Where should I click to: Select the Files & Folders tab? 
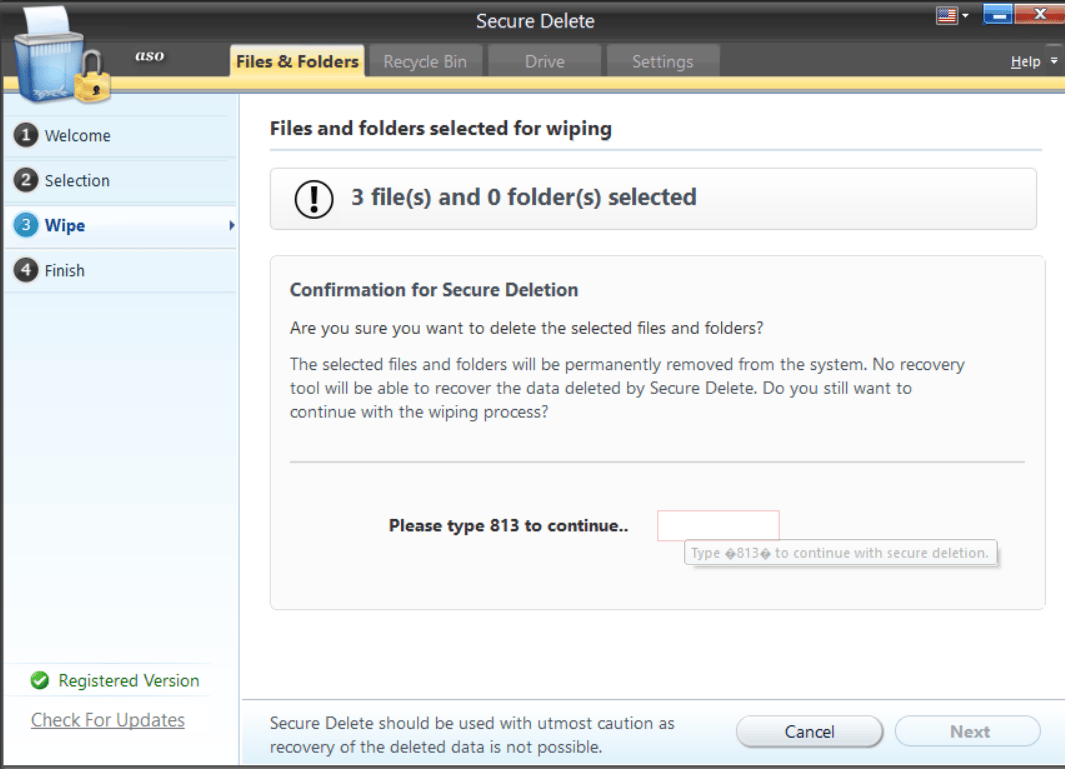coord(296,61)
